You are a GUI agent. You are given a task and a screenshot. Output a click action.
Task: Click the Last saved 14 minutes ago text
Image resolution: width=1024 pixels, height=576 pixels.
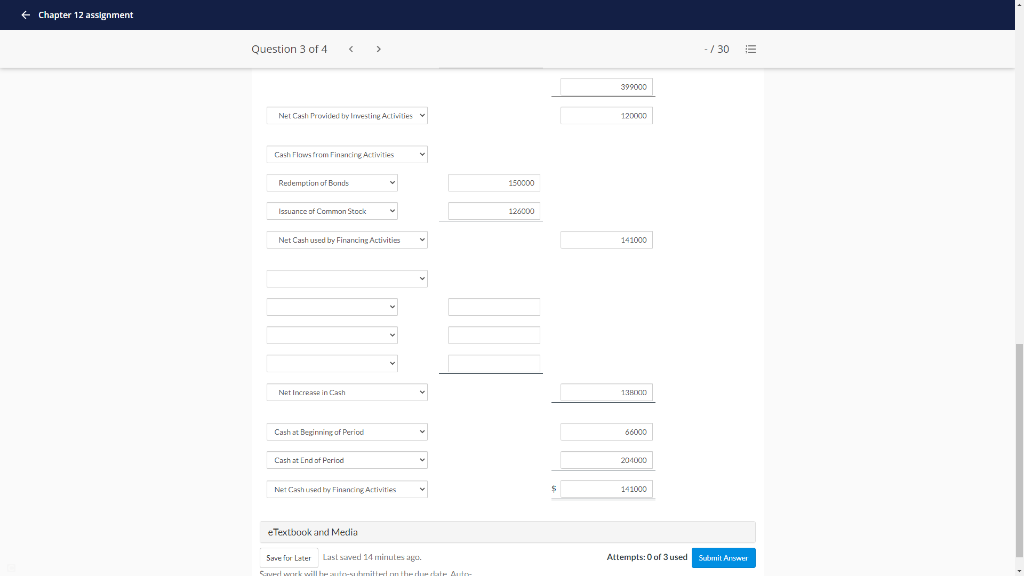372,557
